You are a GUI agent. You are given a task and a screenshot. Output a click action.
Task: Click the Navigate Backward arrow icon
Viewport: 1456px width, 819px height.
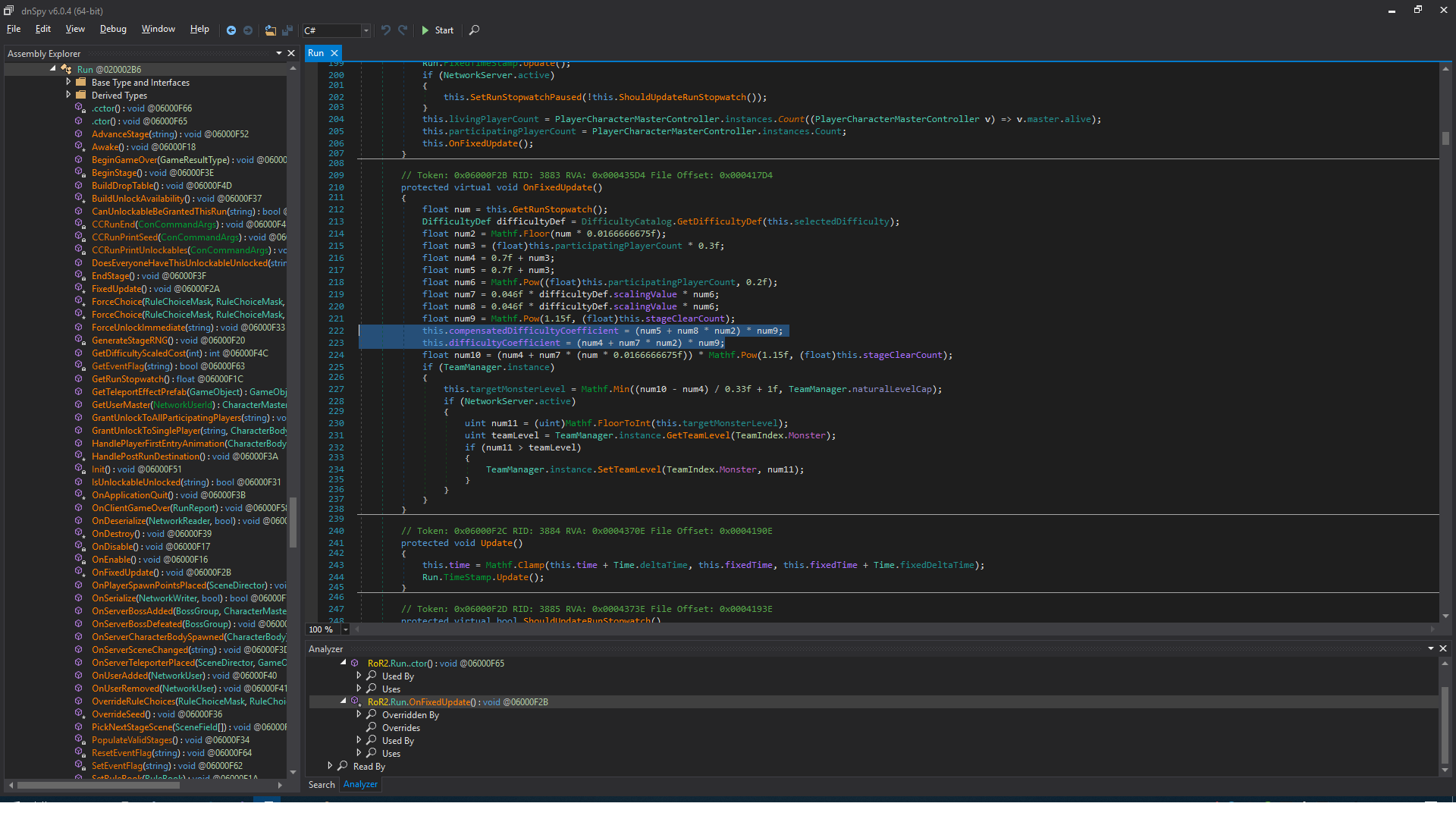tap(231, 30)
